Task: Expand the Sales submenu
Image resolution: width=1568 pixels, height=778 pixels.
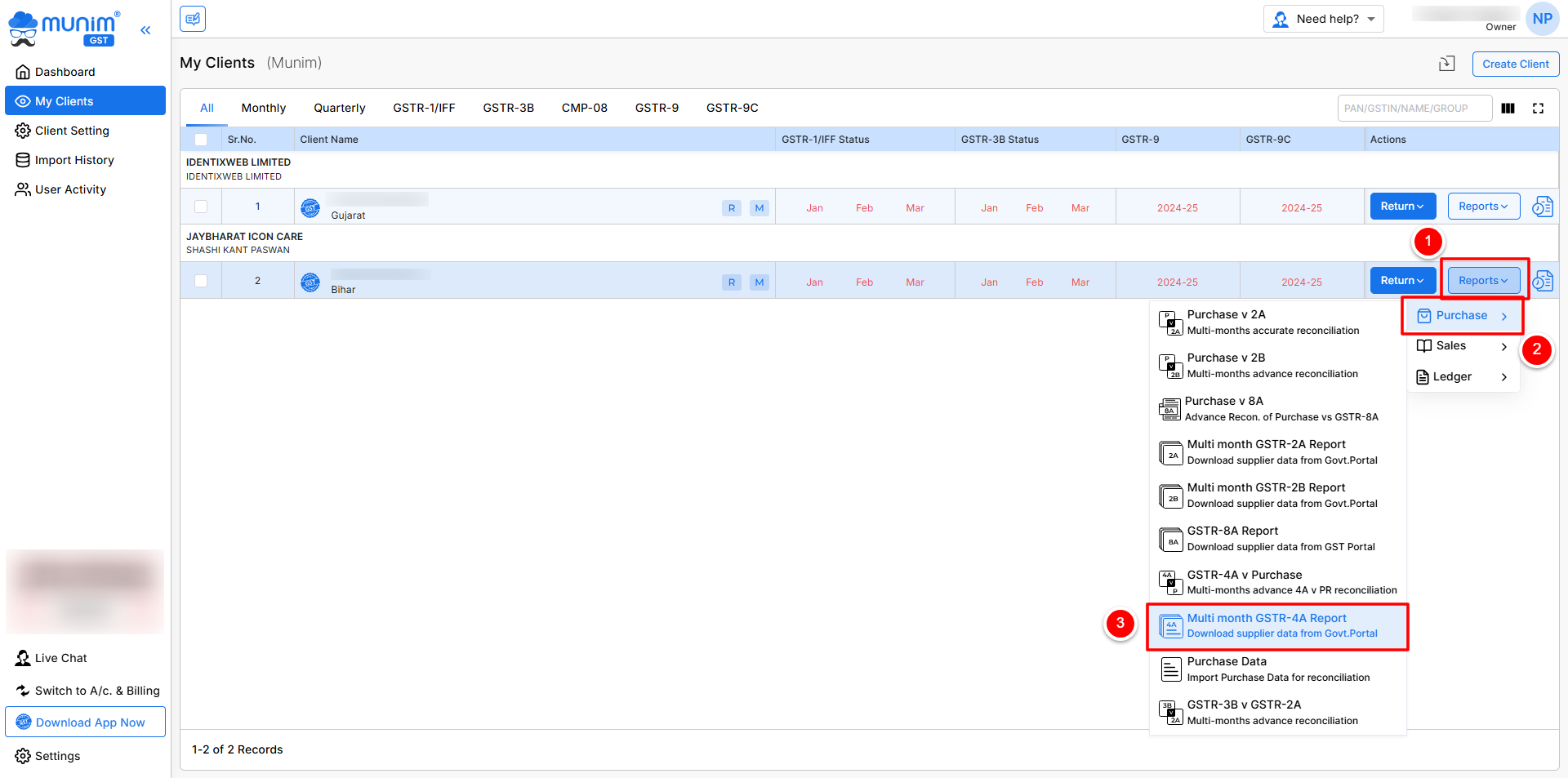Action: [x=1462, y=346]
